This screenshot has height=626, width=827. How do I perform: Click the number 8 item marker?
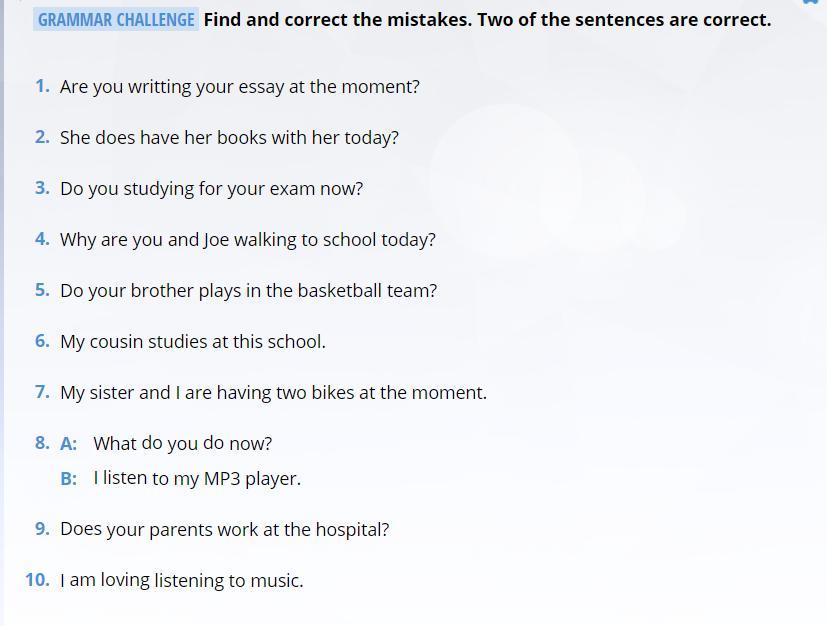42,443
